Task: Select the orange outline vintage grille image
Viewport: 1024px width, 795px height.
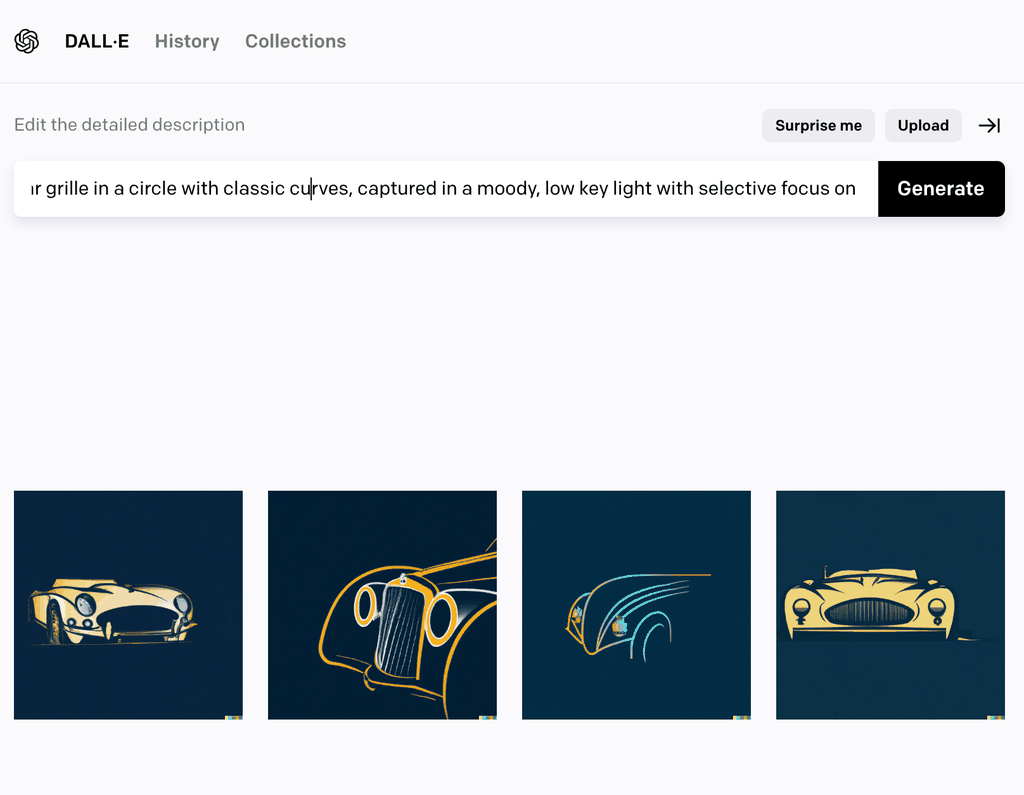Action: pyautogui.click(x=382, y=604)
